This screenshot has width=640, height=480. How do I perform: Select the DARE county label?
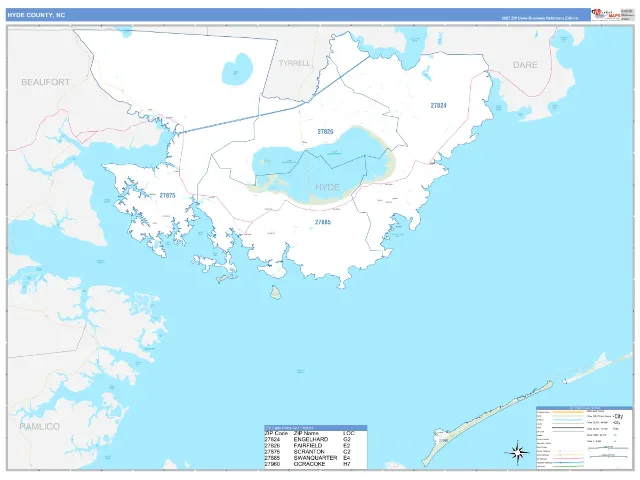pyautogui.click(x=525, y=65)
